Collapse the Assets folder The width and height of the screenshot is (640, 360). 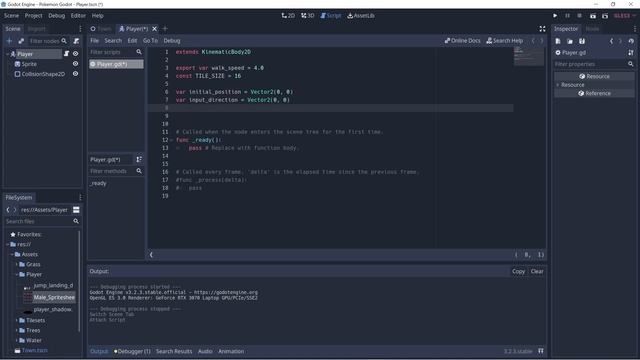pyautogui.click(x=12, y=254)
